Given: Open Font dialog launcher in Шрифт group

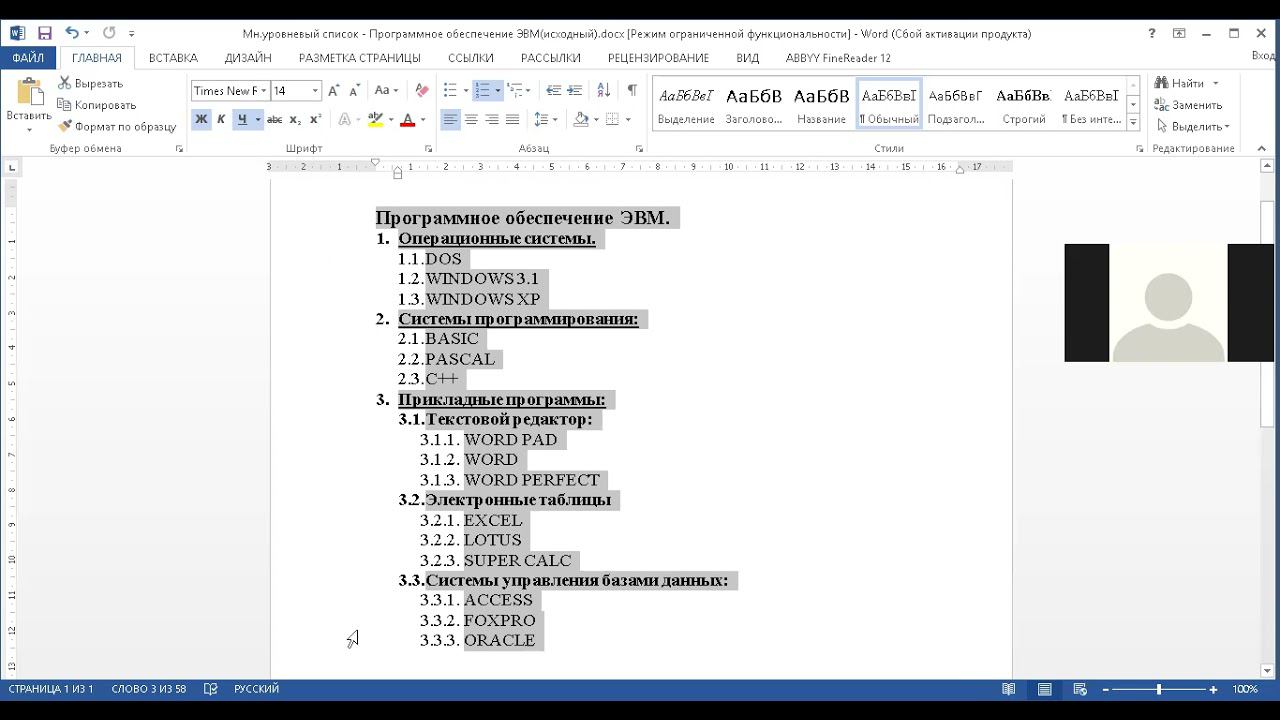Looking at the screenshot, I should coord(428,149).
